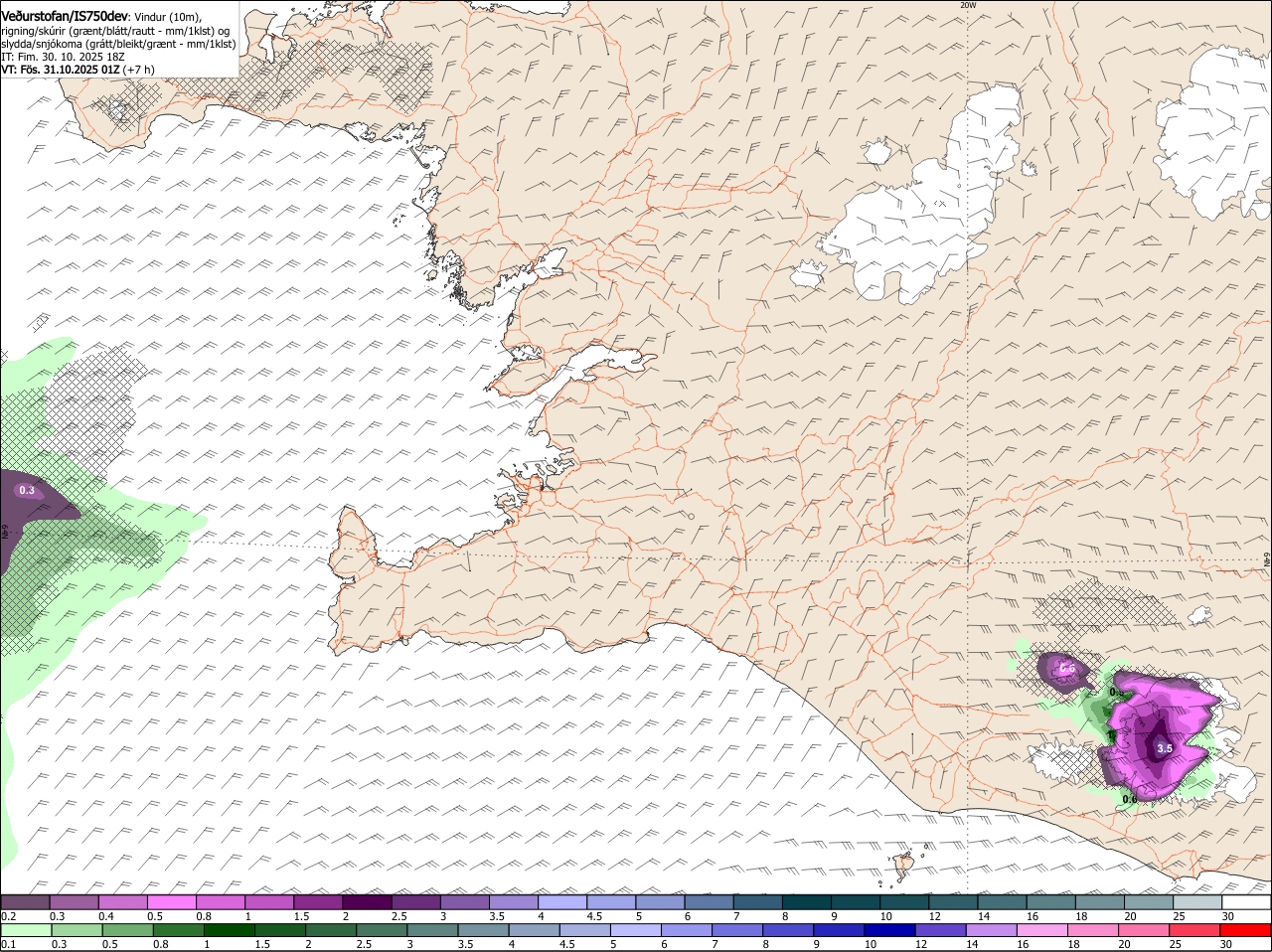The height and width of the screenshot is (952, 1272).
Task: Click the palest green first swatch of the lower legend
Action: click(26, 930)
